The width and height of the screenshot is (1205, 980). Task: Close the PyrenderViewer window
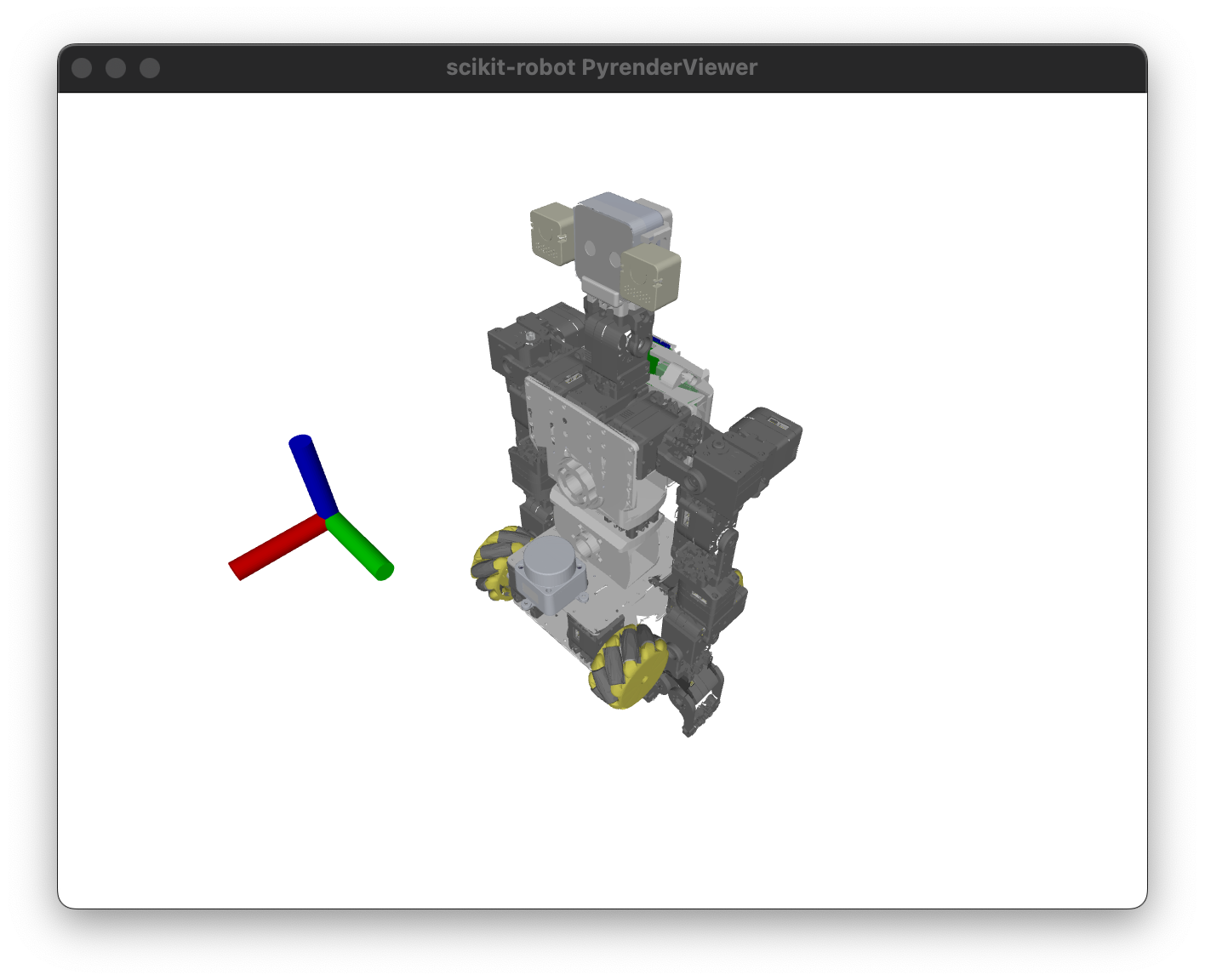pyautogui.click(x=82, y=68)
